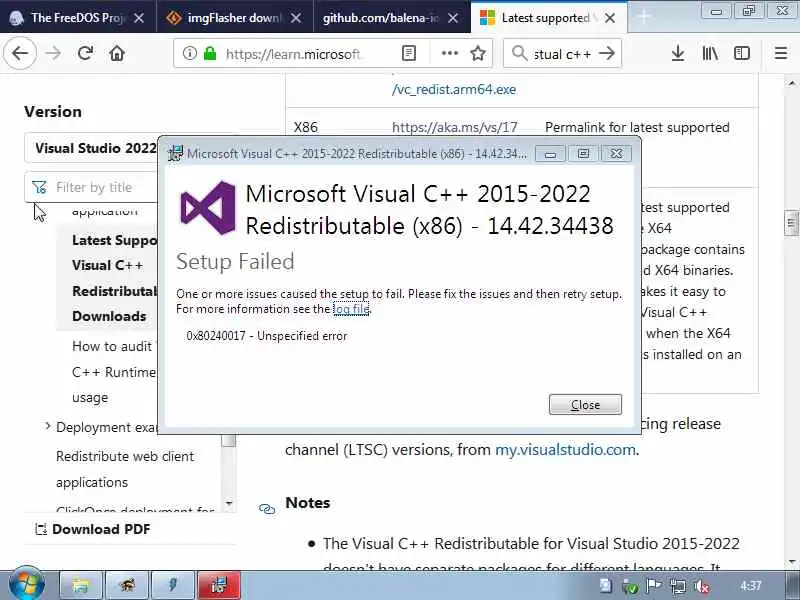This screenshot has width=800, height=600.
Task: Open the browser downloads panel
Action: [678, 53]
